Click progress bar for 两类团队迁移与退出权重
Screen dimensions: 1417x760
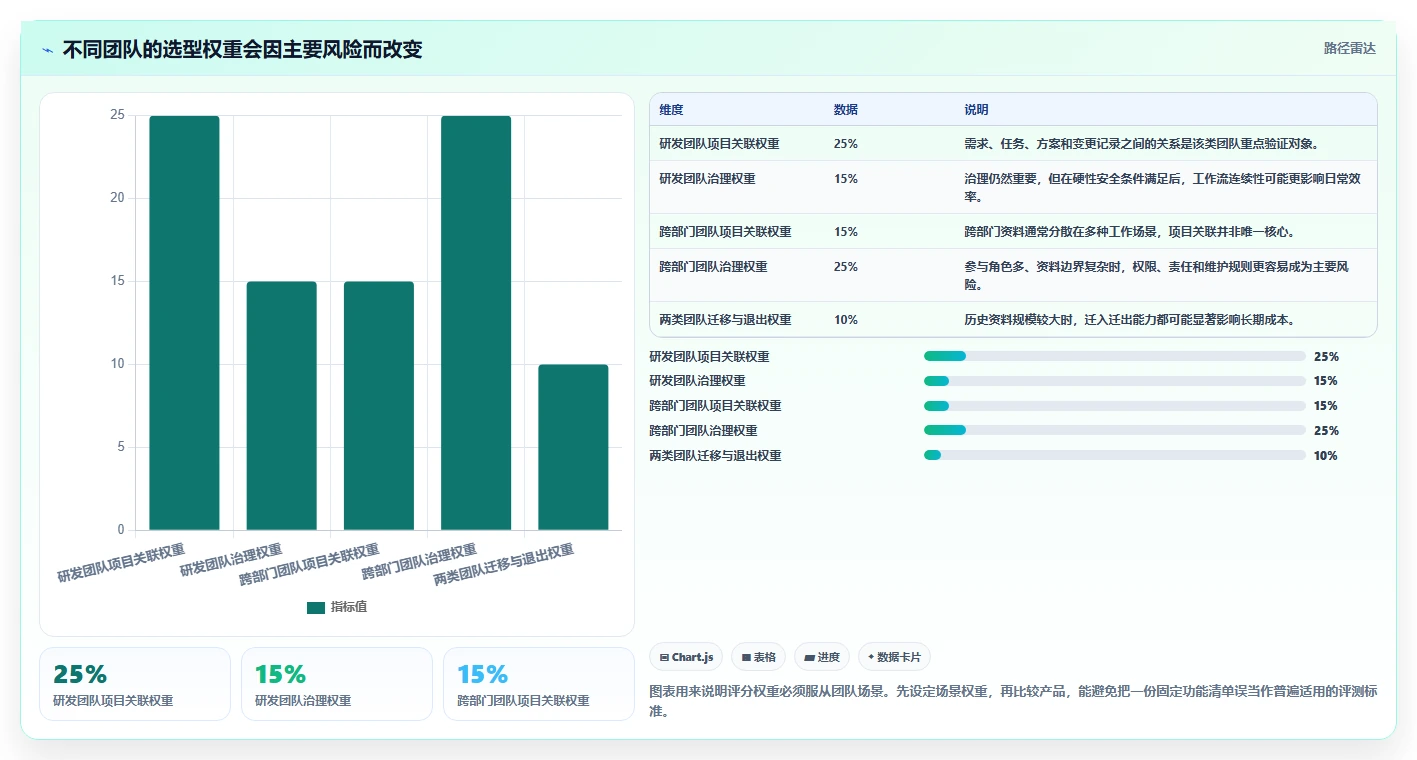click(1115, 456)
